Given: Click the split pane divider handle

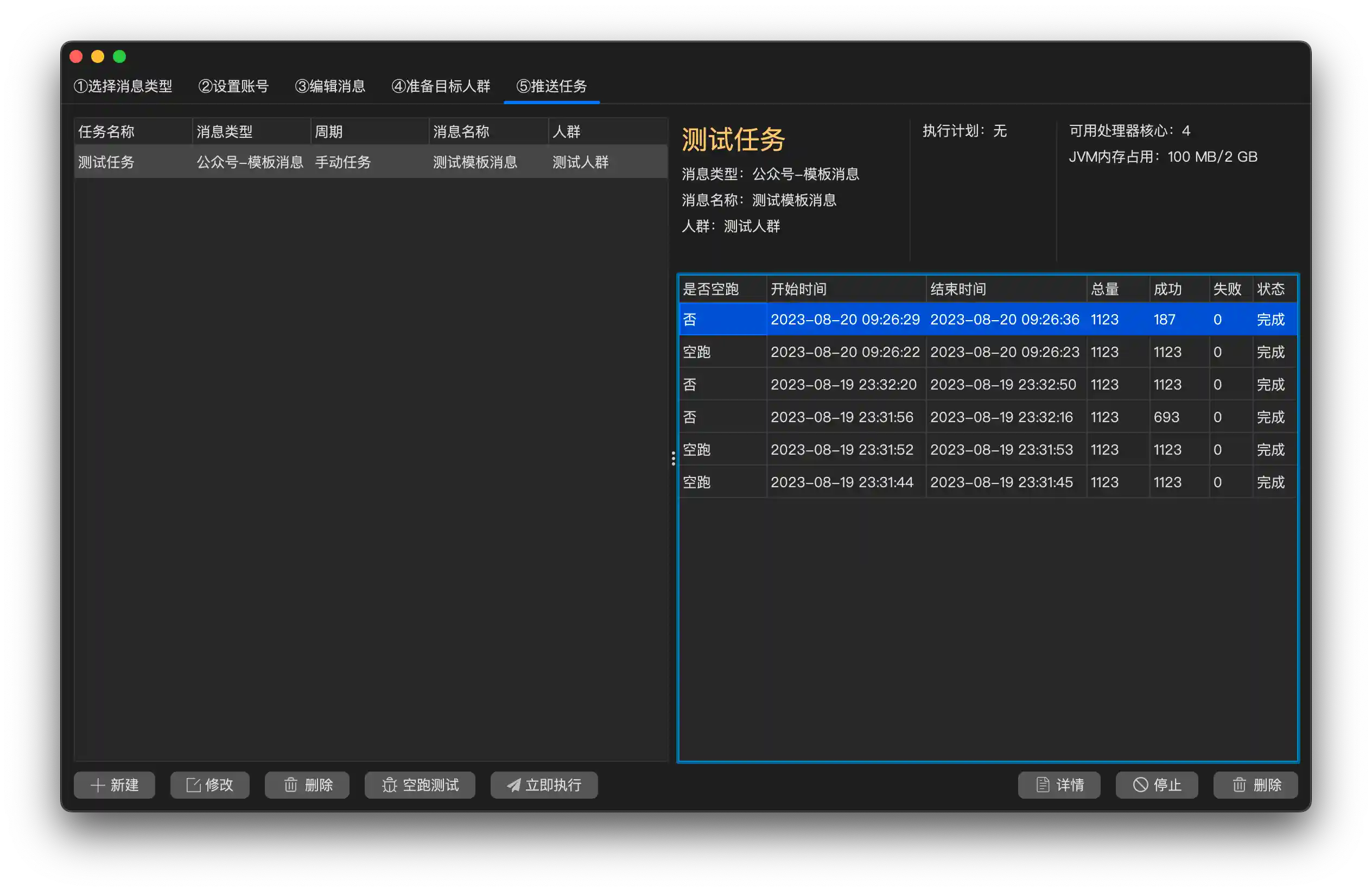Looking at the screenshot, I should tap(673, 458).
